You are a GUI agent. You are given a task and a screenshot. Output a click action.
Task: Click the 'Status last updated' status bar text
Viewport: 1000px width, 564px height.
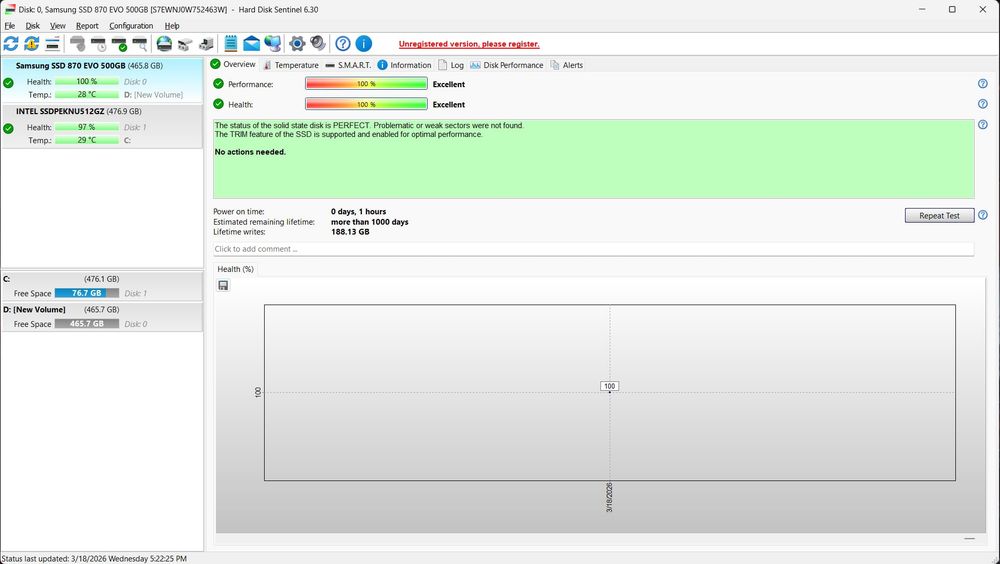tap(94, 559)
